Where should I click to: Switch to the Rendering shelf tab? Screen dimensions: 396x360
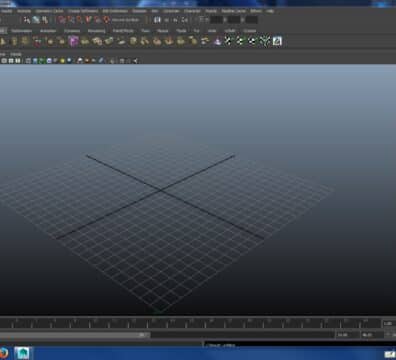coord(97,31)
